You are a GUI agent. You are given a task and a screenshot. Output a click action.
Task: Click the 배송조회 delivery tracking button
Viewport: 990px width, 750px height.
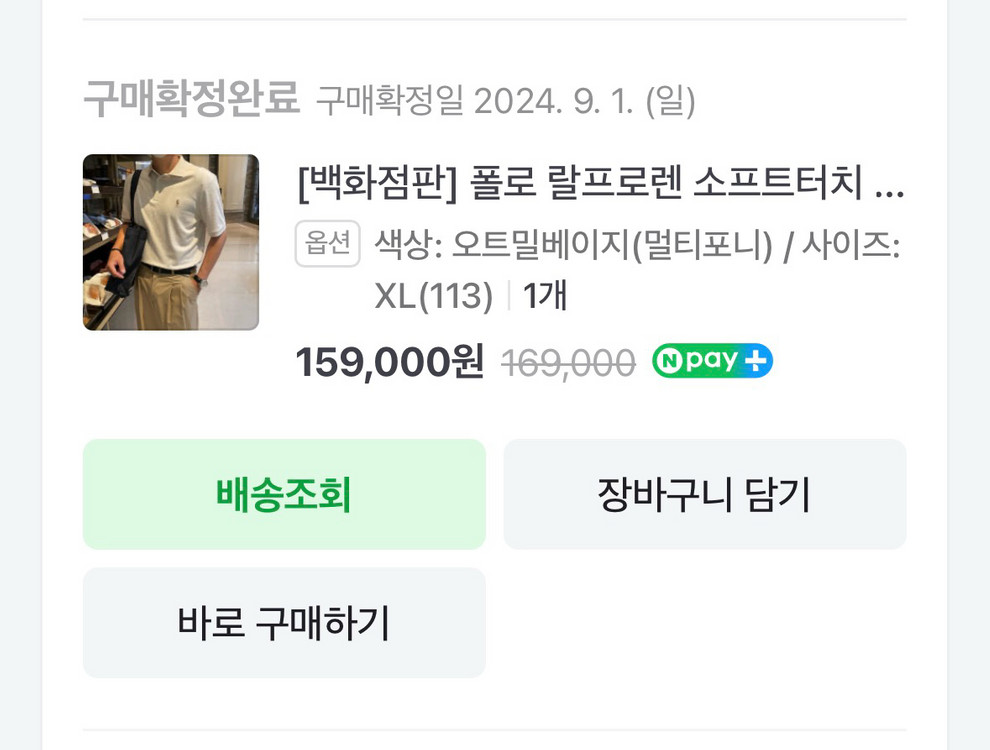(284, 493)
